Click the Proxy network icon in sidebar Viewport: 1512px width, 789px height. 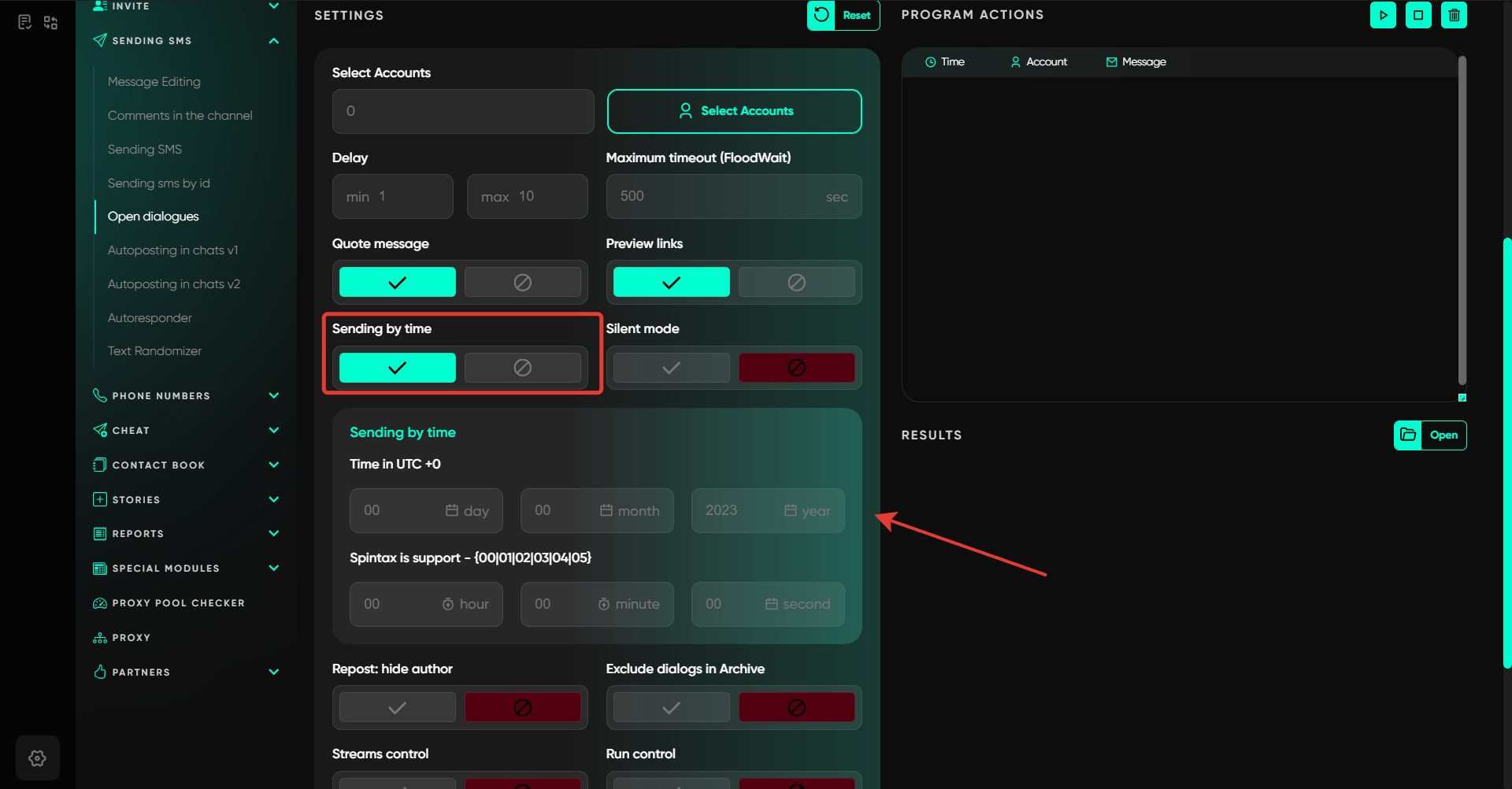coord(100,638)
